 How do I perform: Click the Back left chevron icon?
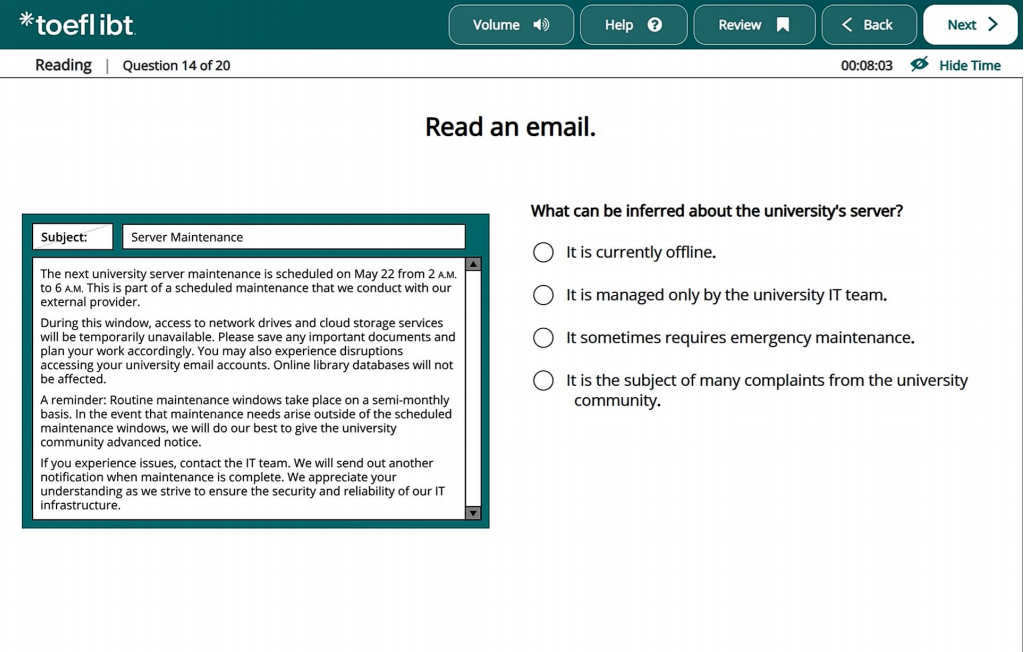tap(847, 25)
